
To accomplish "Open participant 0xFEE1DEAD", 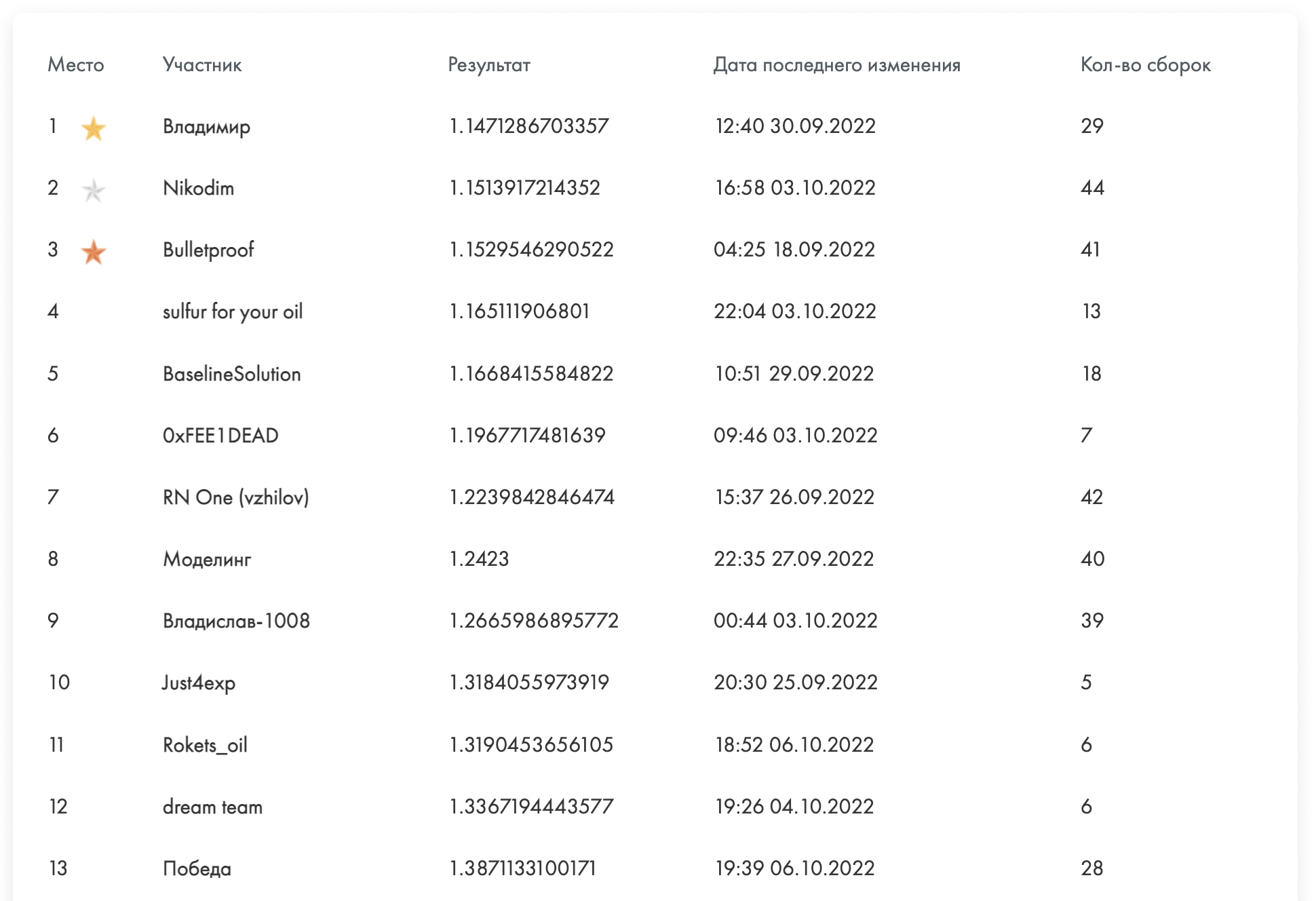I will (x=220, y=436).
